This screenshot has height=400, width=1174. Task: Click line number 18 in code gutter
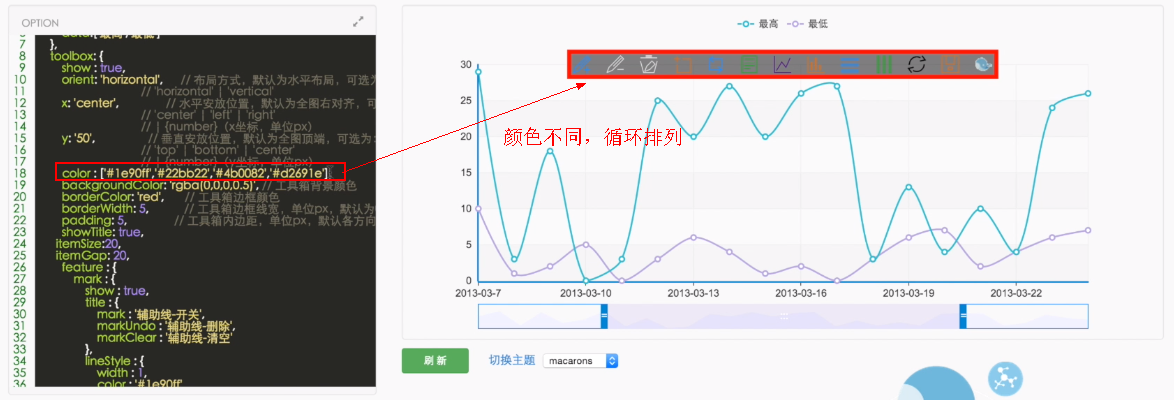22,174
